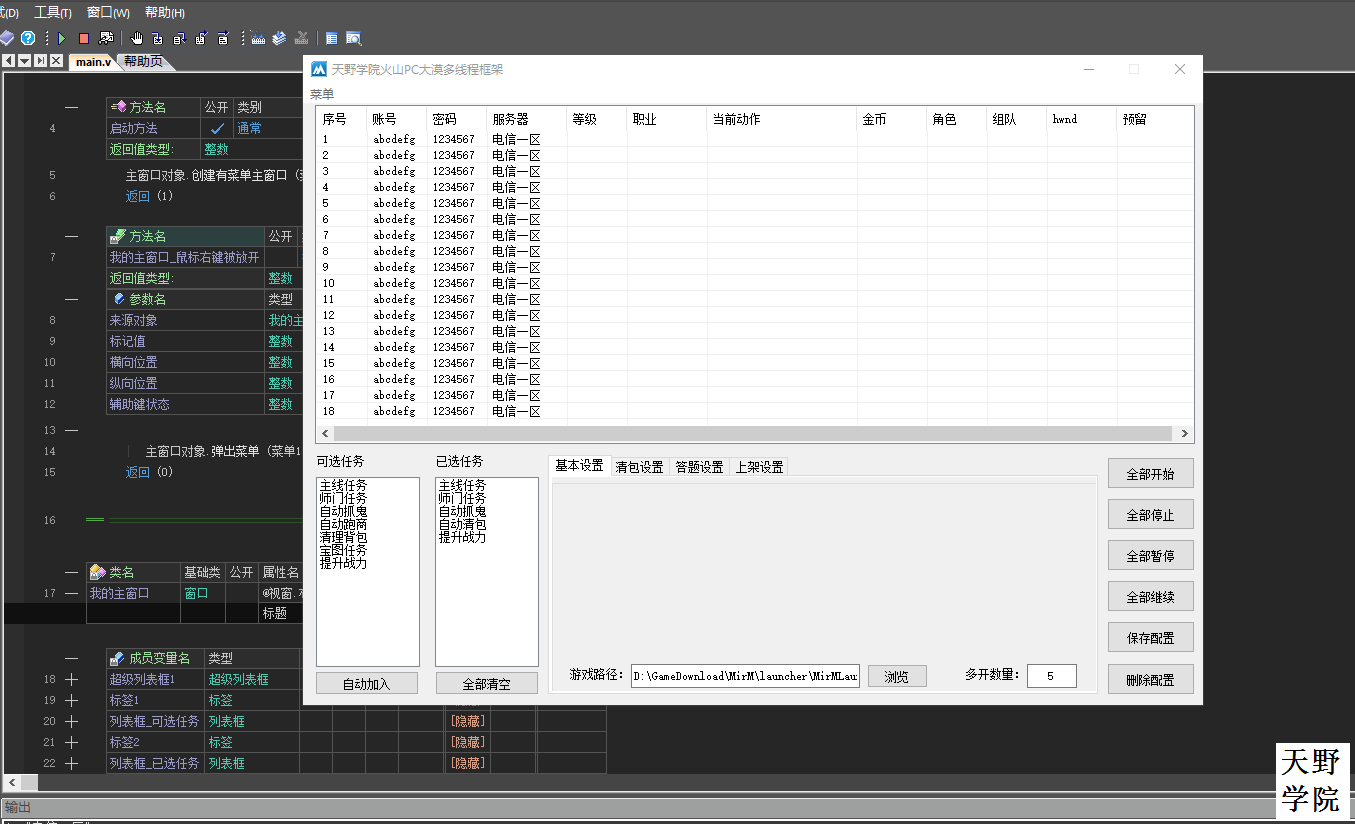Click the 多开数量 number input field

click(1051, 676)
